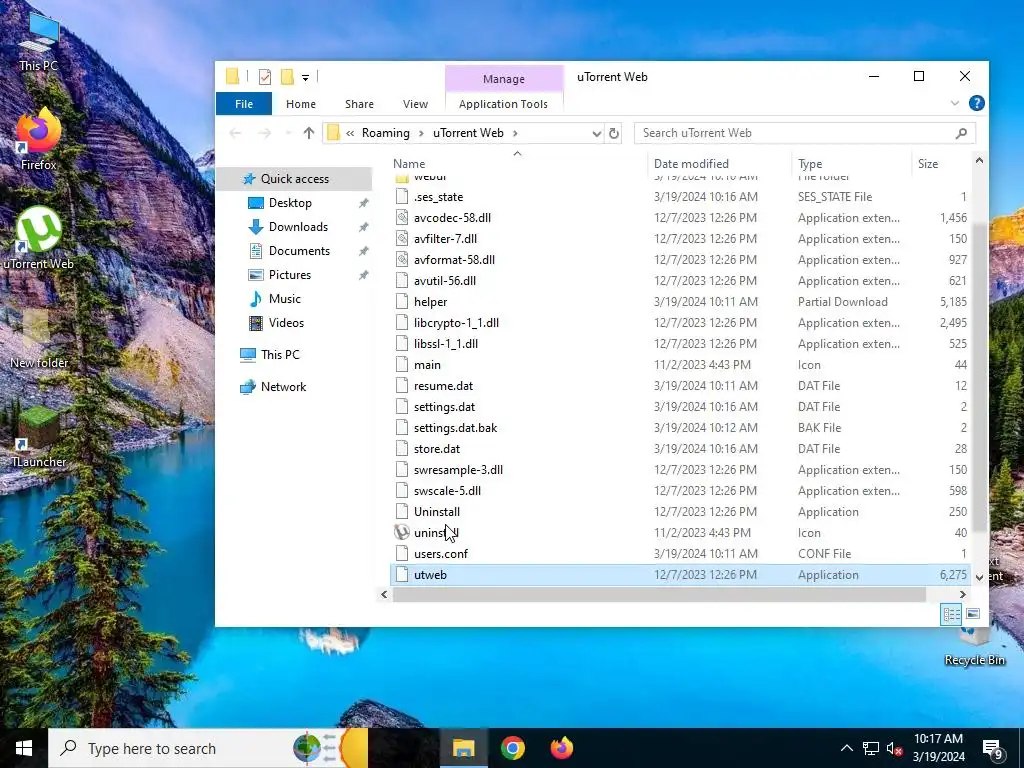
Task: Select the New folder desktop icon
Action: [x=39, y=338]
